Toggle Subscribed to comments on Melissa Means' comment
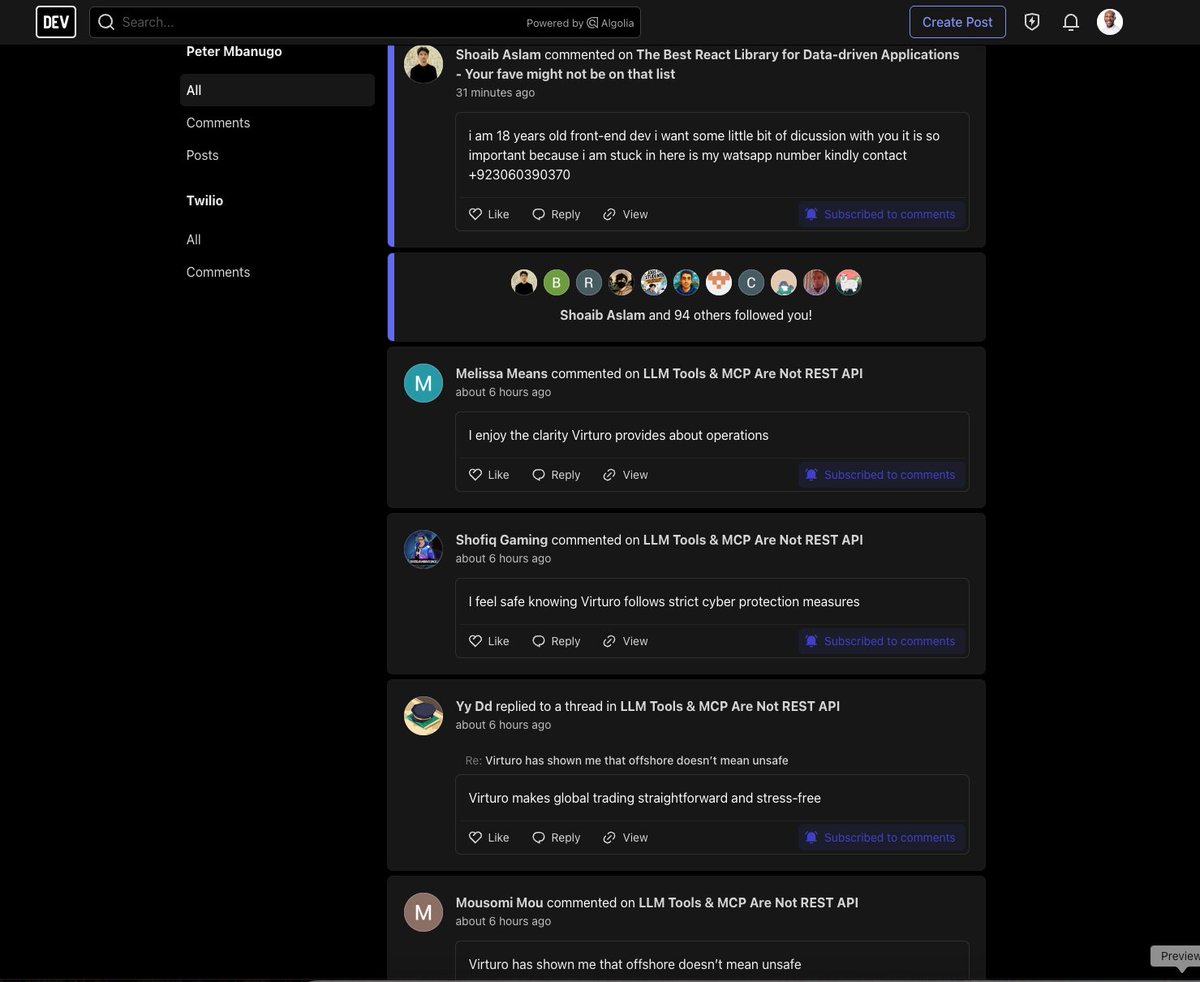The height and width of the screenshot is (982, 1200). [x=882, y=475]
